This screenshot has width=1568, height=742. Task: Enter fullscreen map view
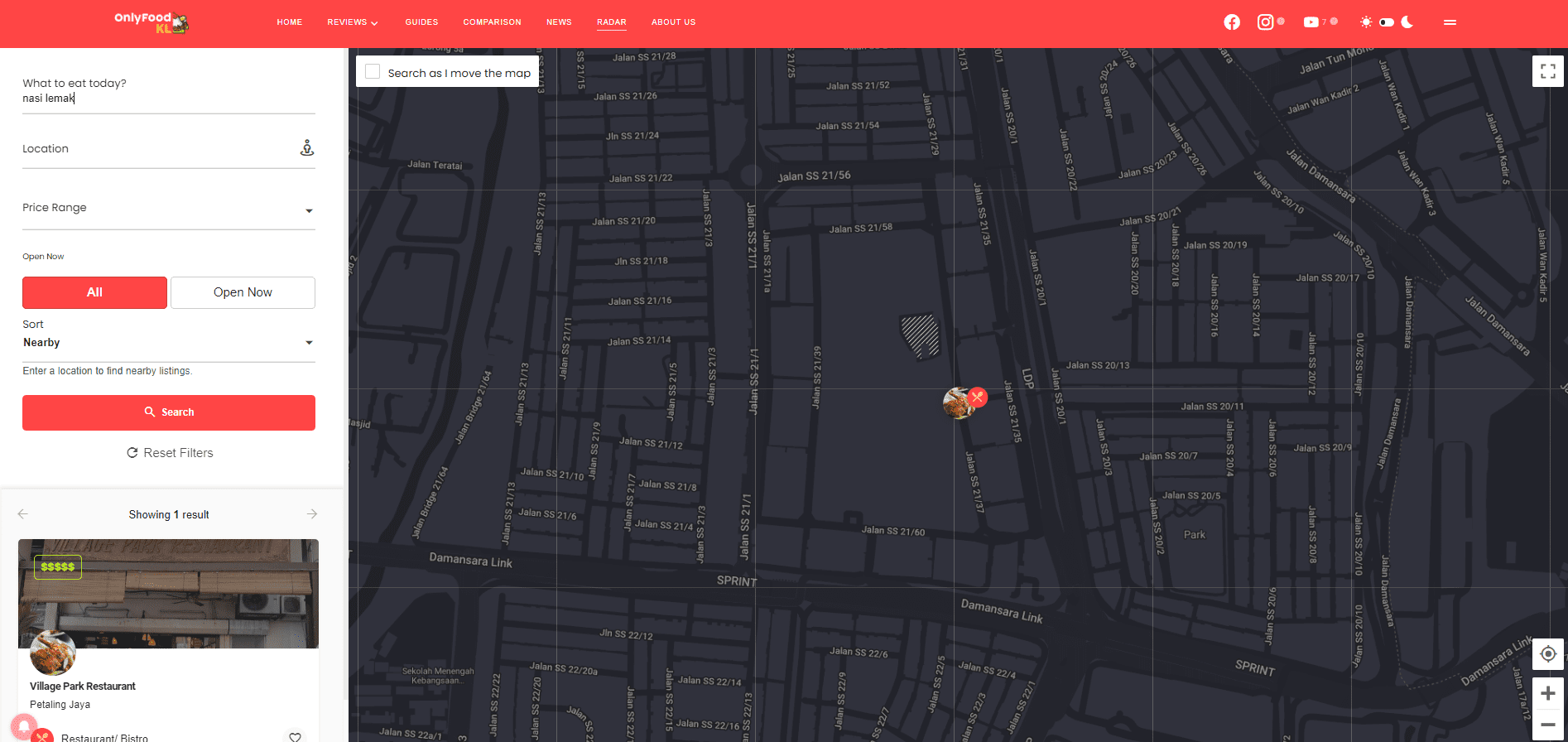1547,72
